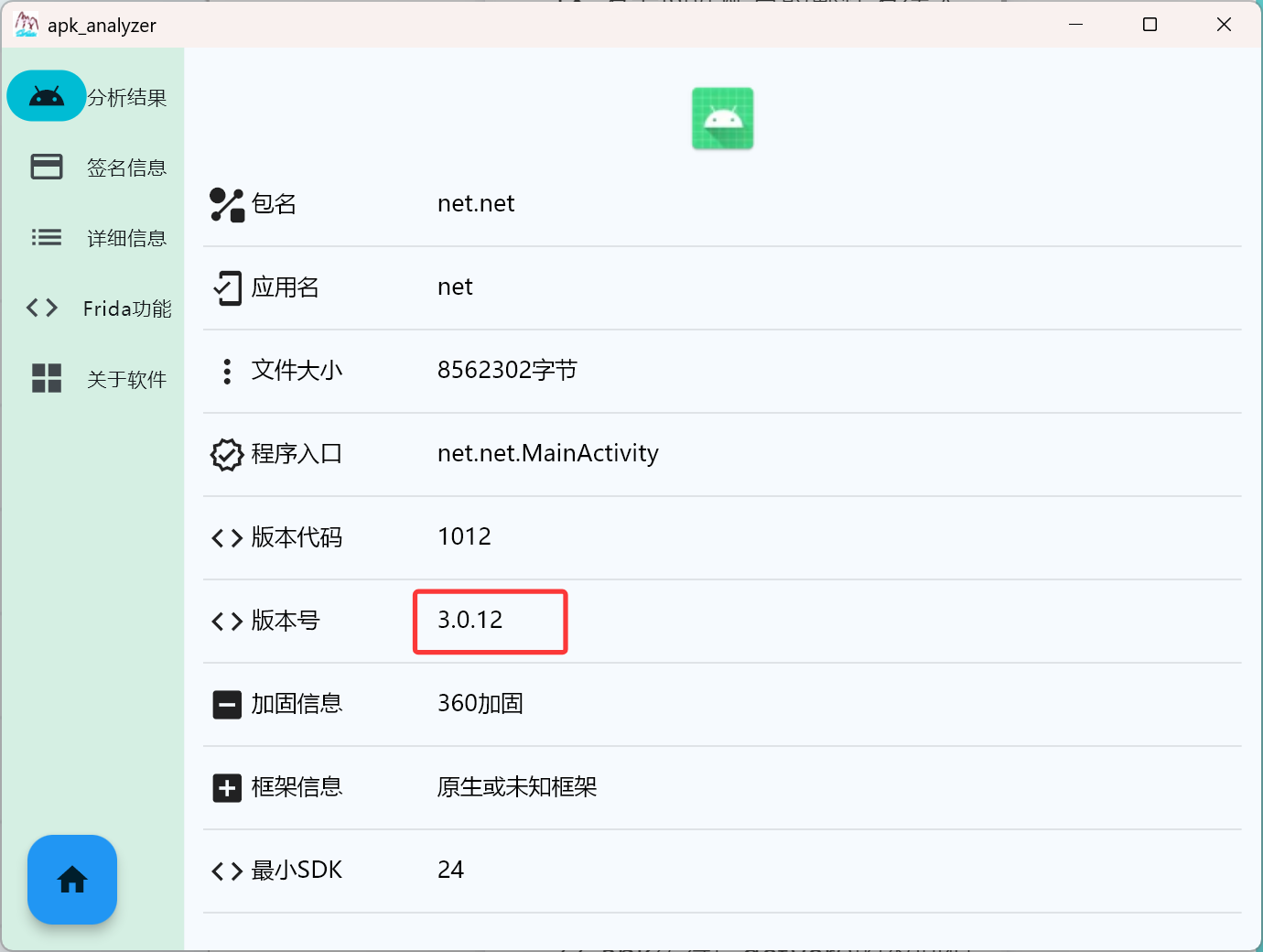Click the 程序入口 label
The image size is (1263, 952).
pyautogui.click(x=297, y=453)
